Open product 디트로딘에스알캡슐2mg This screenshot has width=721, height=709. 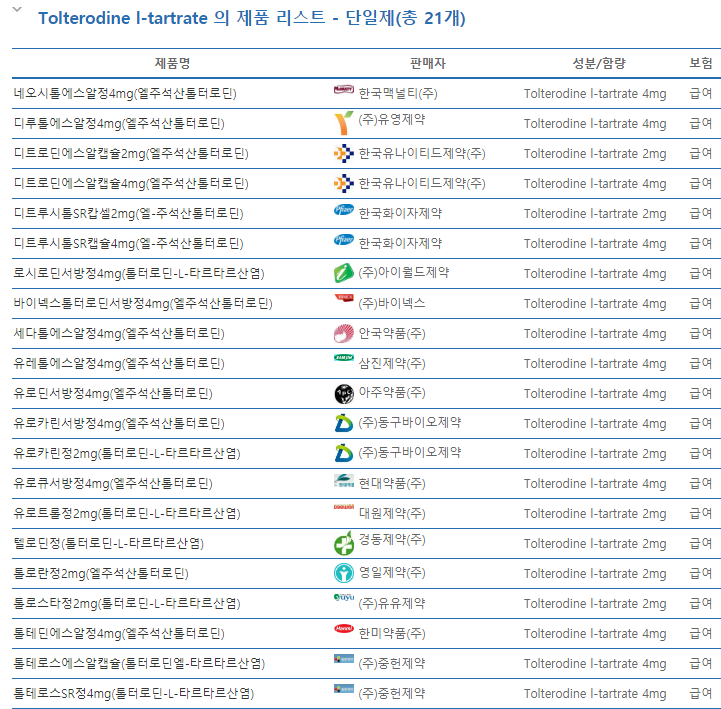pos(131,154)
